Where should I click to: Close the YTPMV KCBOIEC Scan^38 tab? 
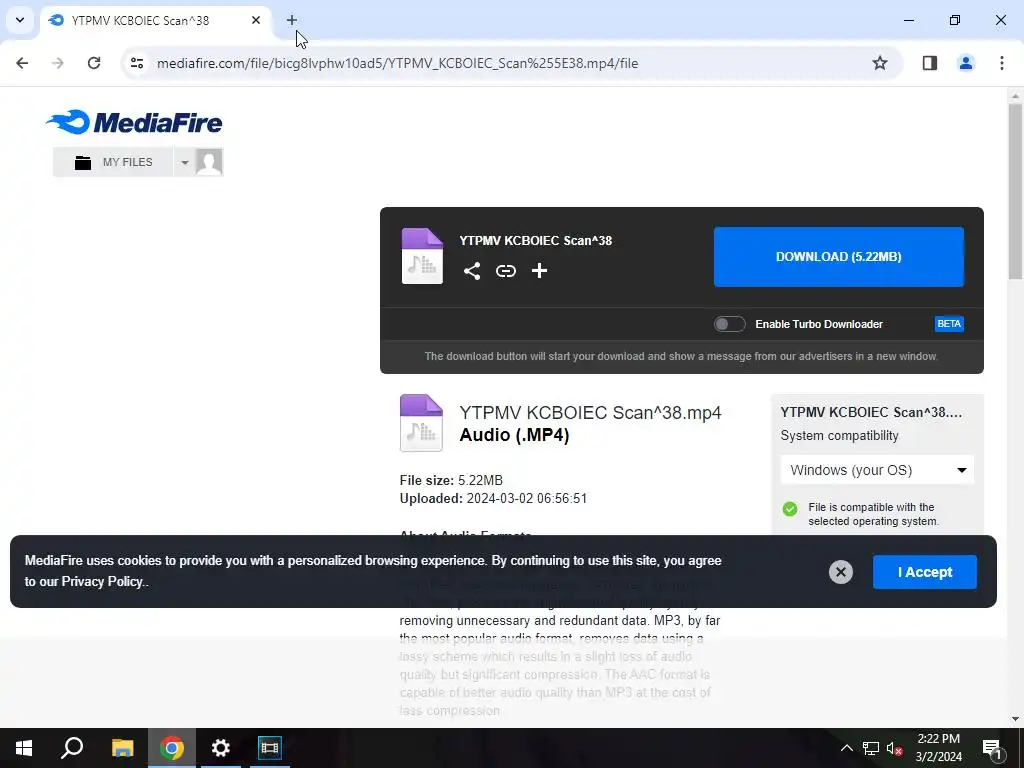coord(256,20)
